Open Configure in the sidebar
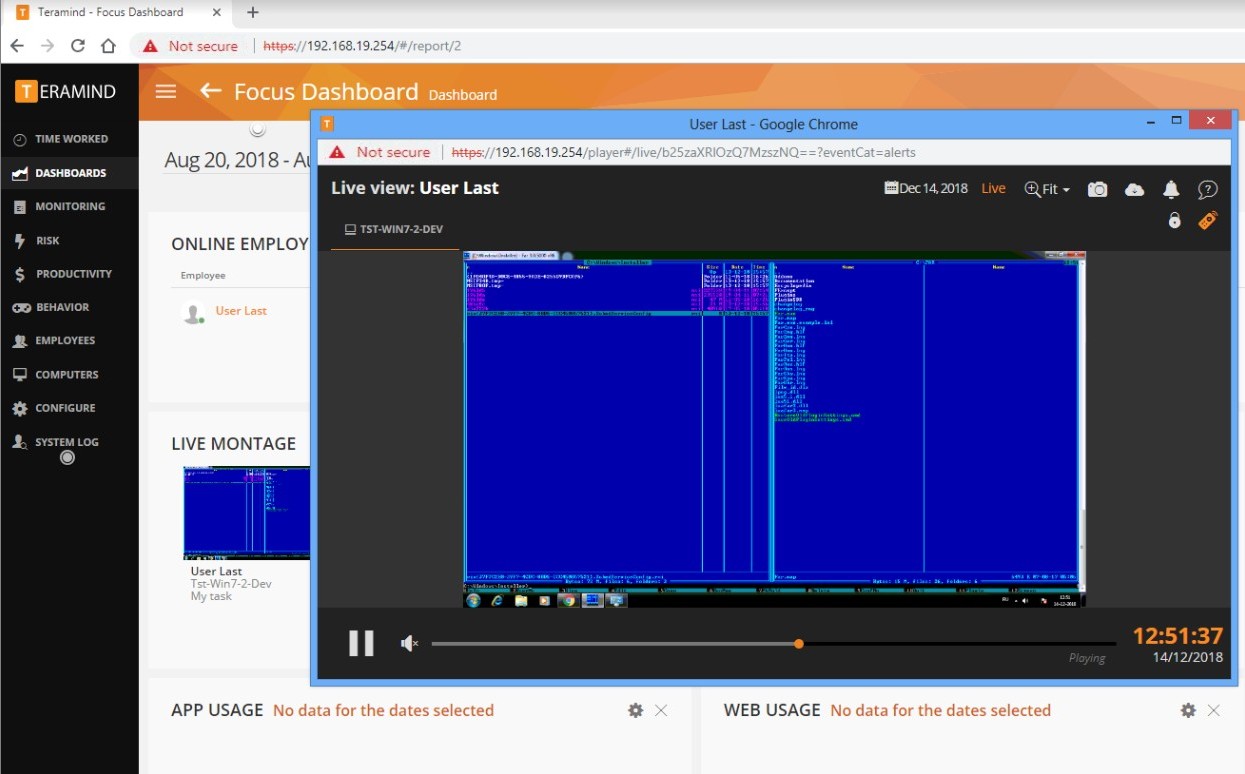 [70, 408]
